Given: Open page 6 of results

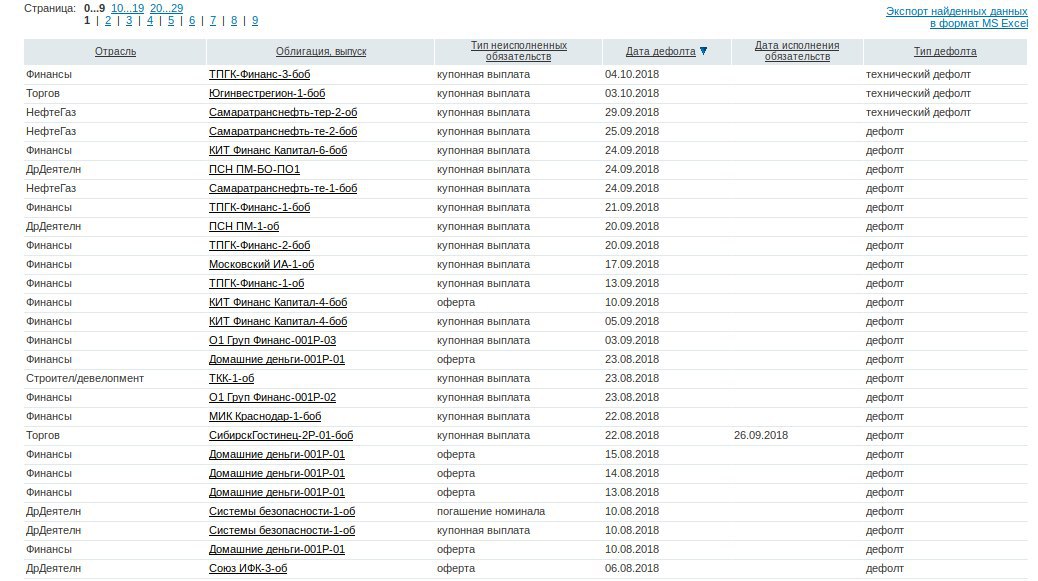Looking at the screenshot, I should tap(192, 21).
